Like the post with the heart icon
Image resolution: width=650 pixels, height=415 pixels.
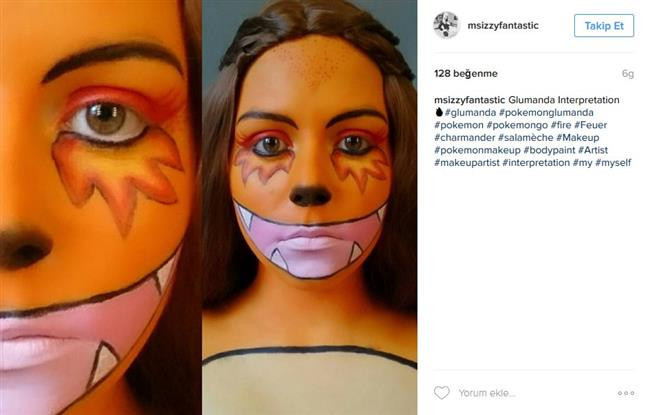coord(441,393)
